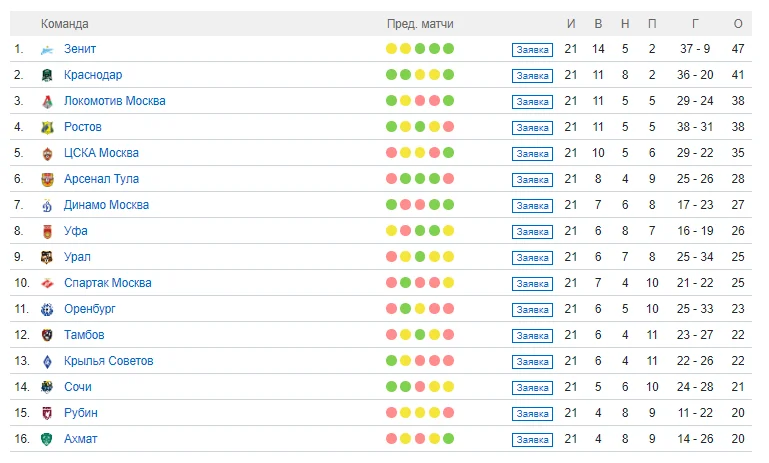Viewport: 769px width, 463px height.
Task: Click the В wins column header
Action: (x=598, y=24)
